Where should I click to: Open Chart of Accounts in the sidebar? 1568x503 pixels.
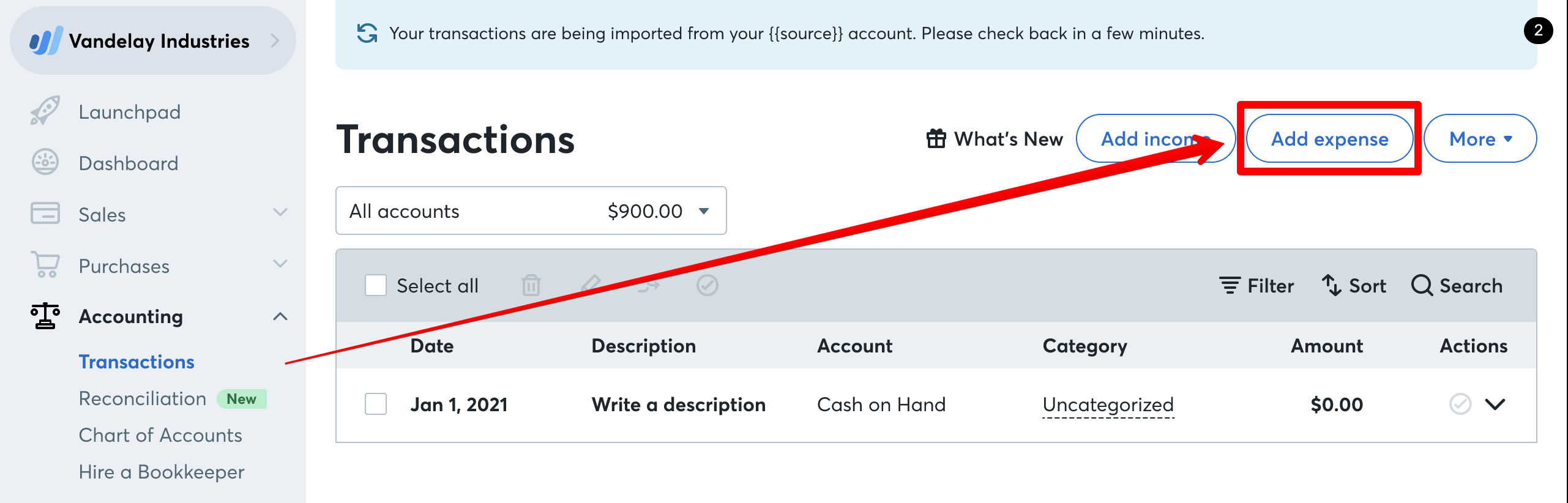click(x=160, y=434)
